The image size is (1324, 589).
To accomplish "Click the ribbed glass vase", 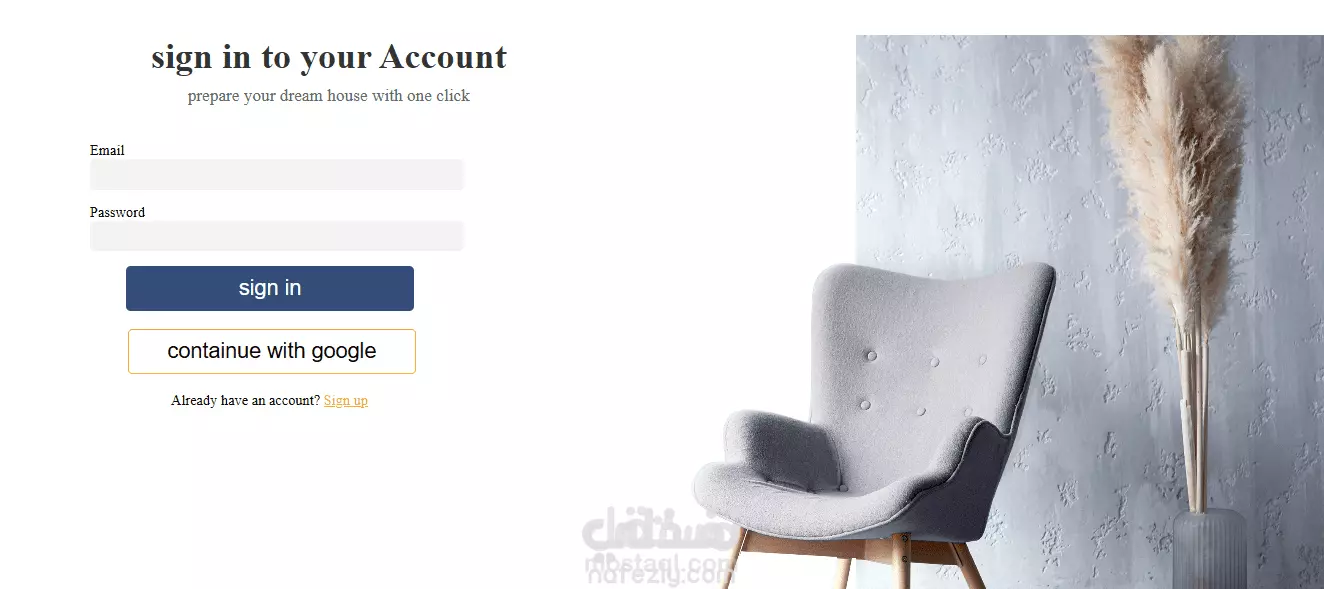I will point(1210,548).
